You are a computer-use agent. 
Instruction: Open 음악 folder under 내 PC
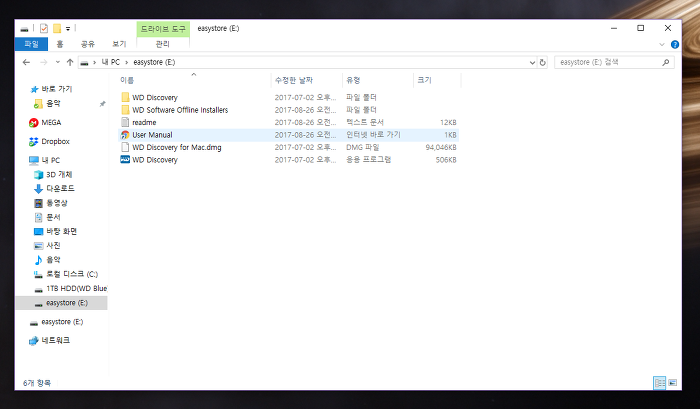(53, 260)
